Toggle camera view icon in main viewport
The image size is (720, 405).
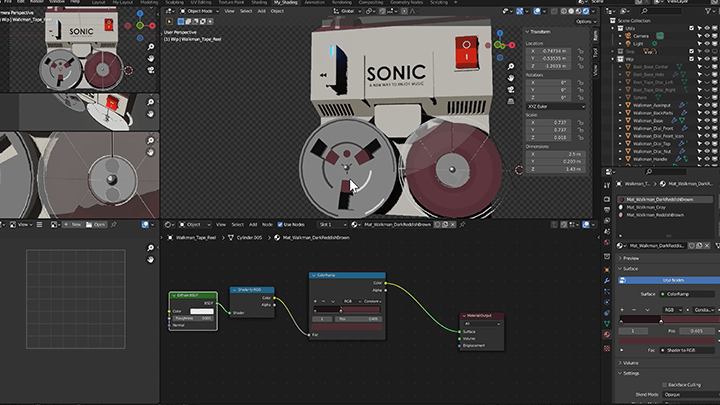pos(511,90)
